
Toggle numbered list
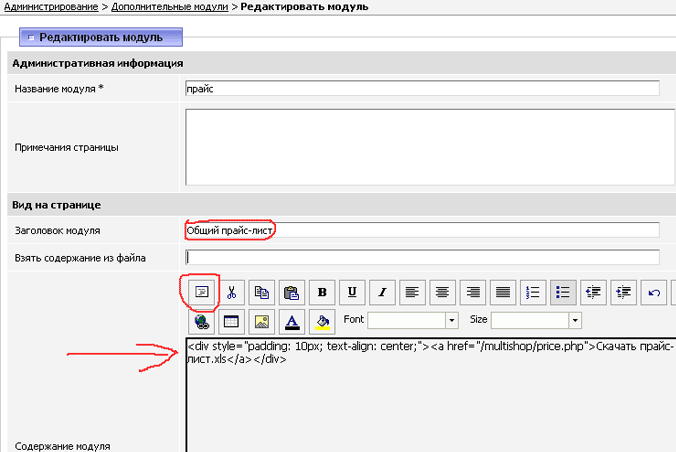point(533,292)
